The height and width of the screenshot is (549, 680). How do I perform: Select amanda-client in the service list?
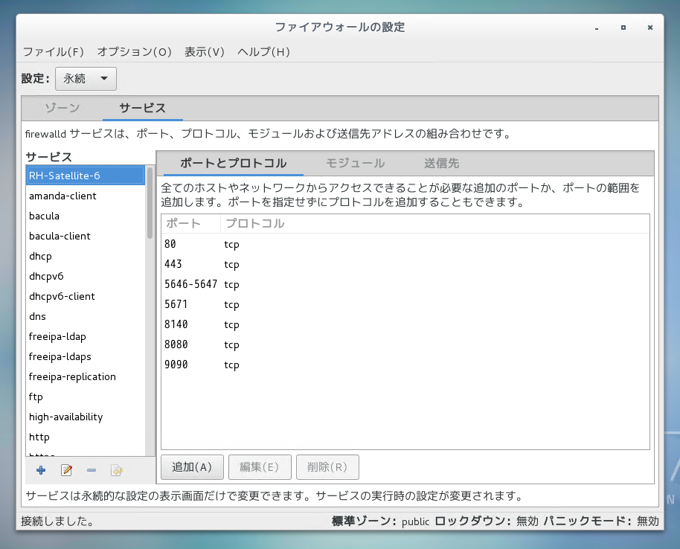[x=85, y=196]
